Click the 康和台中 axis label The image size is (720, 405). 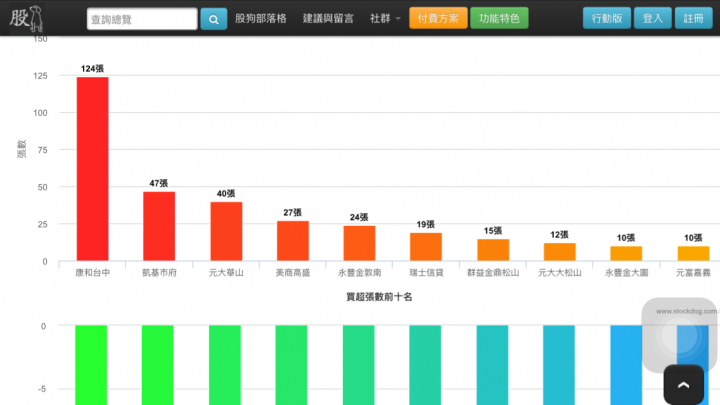point(92,273)
